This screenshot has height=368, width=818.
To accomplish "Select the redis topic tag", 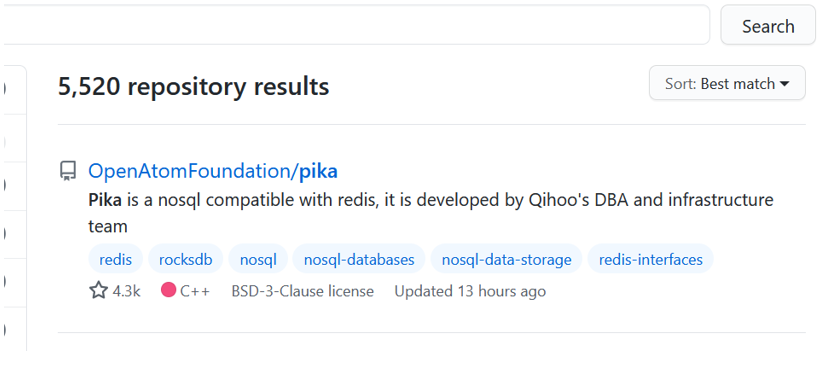I will [115, 259].
